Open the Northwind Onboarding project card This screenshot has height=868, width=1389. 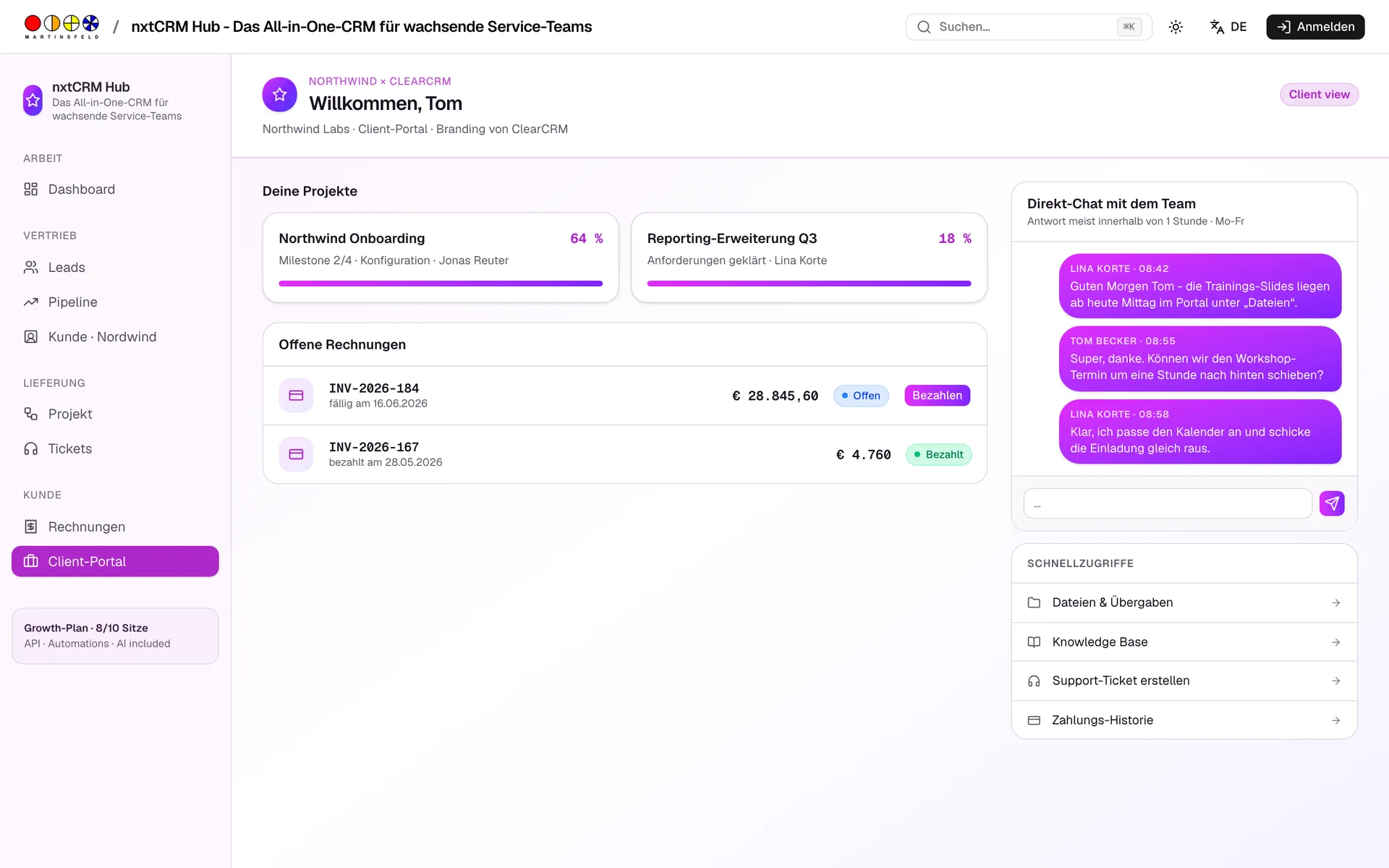coord(441,258)
